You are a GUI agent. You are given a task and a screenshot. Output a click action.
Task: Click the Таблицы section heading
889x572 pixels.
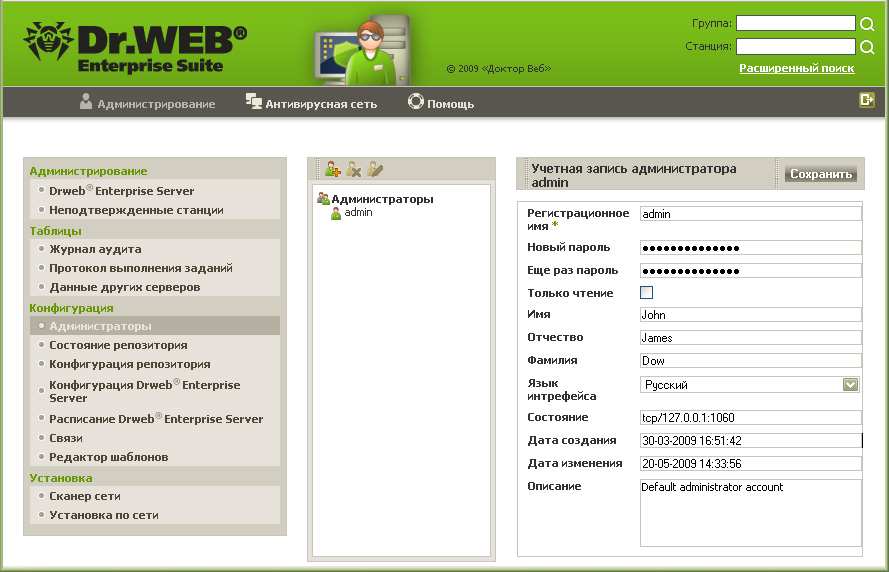(x=56, y=231)
